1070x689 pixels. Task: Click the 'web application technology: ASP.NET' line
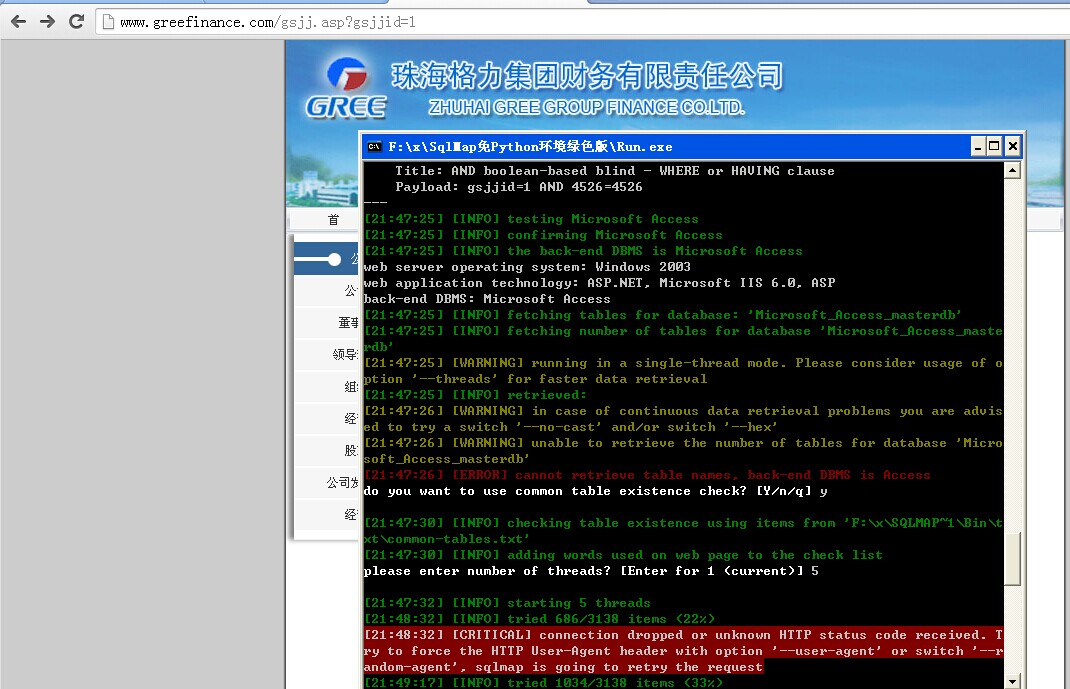point(599,282)
